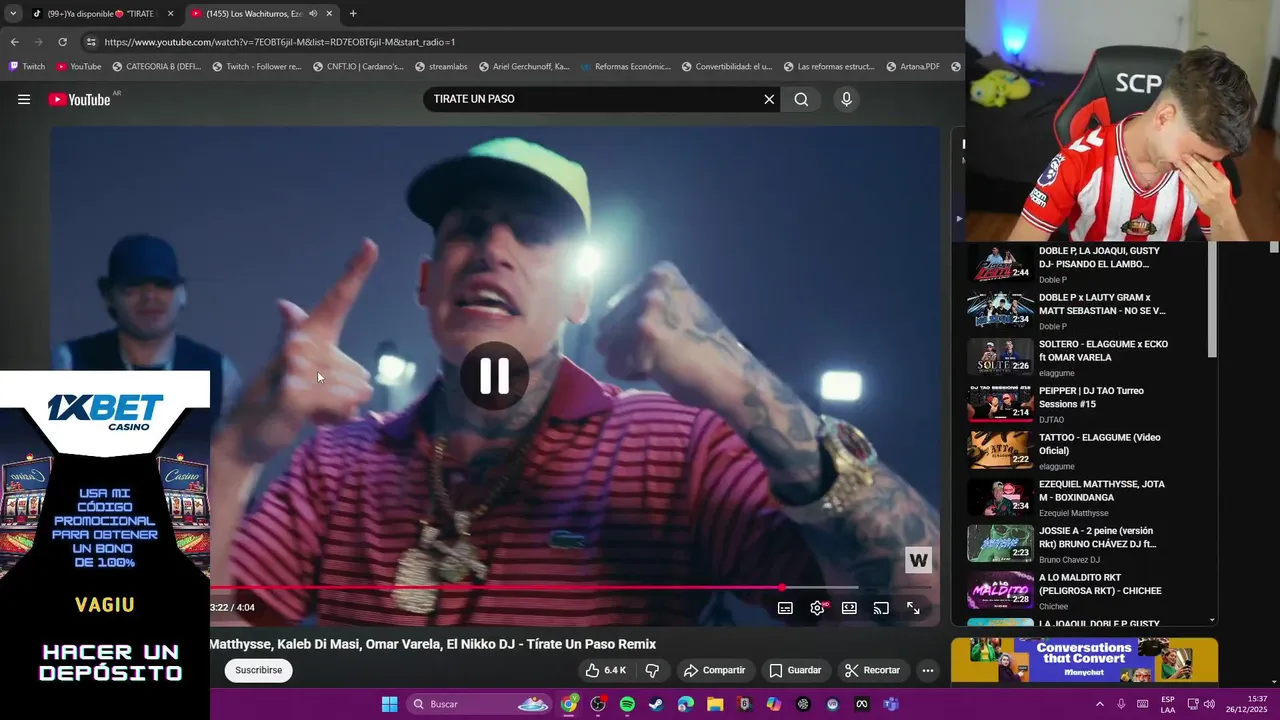Image resolution: width=1280 pixels, height=720 pixels.
Task: Open volume control in system tray
Action: pos(1209,704)
